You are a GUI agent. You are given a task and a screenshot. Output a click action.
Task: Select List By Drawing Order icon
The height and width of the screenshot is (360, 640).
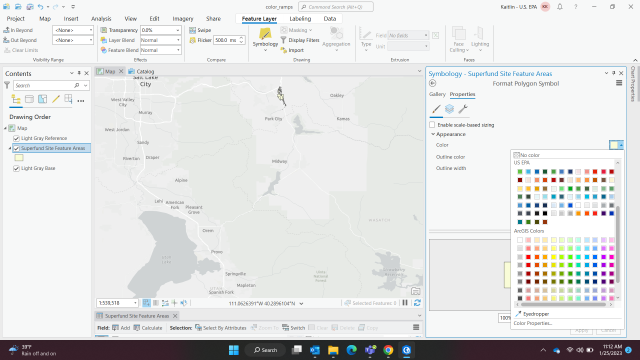tap(16, 99)
